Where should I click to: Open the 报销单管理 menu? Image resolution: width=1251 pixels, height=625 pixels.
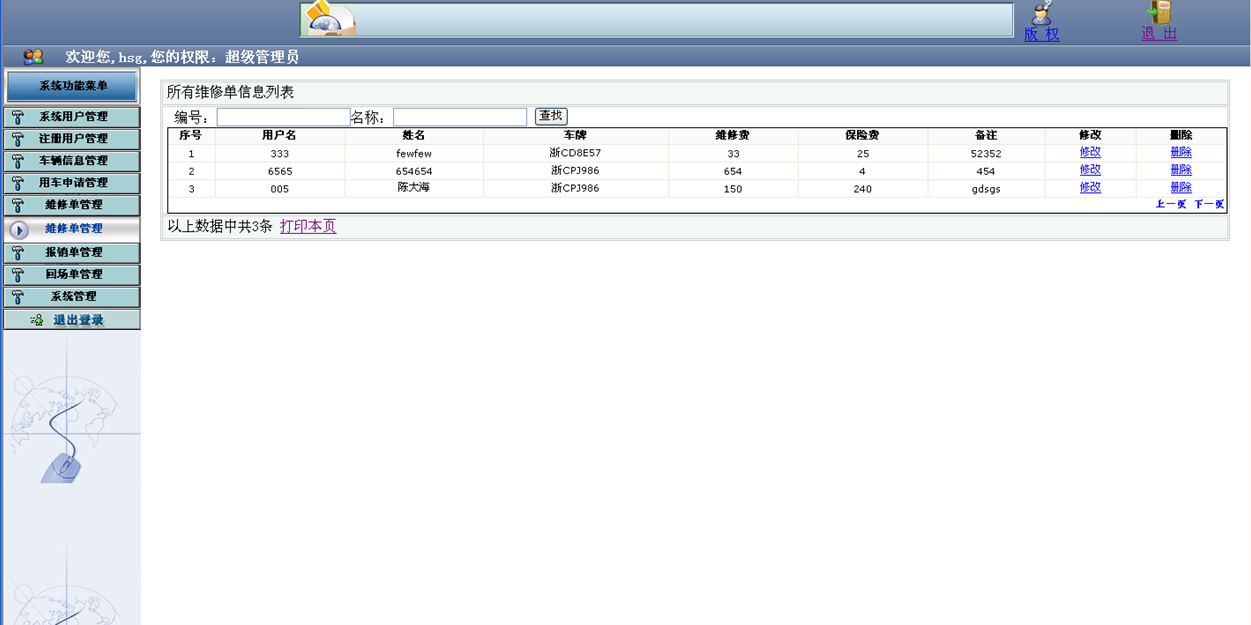[x=72, y=252]
